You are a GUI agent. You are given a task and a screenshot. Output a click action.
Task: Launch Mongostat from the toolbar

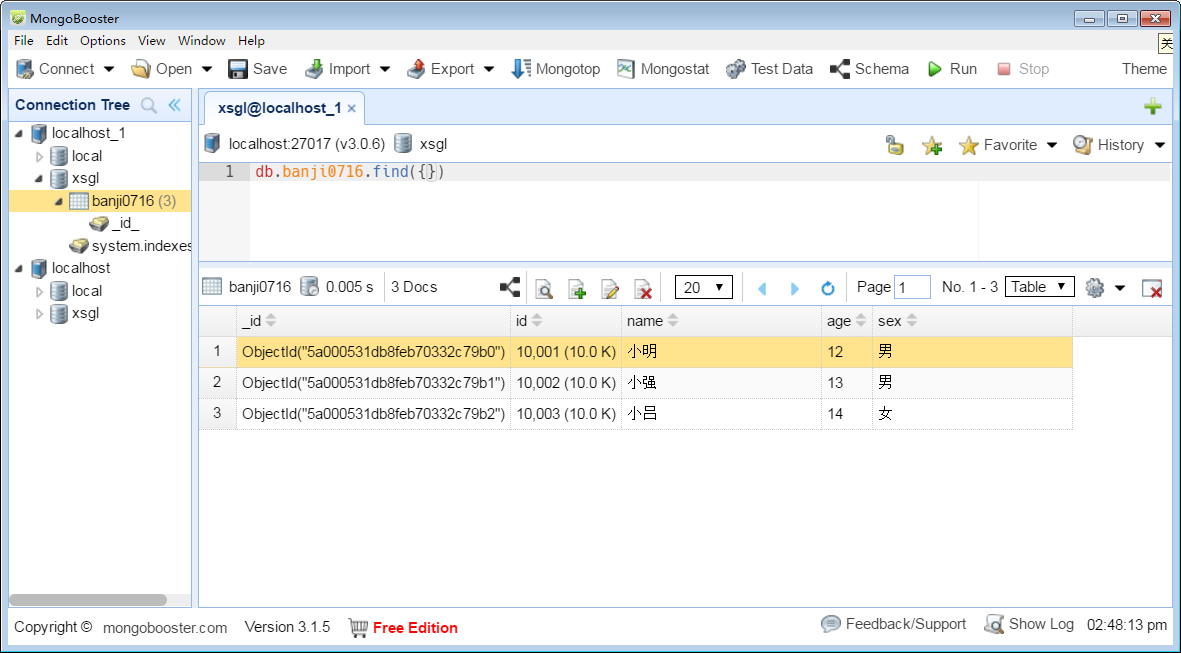tap(663, 69)
